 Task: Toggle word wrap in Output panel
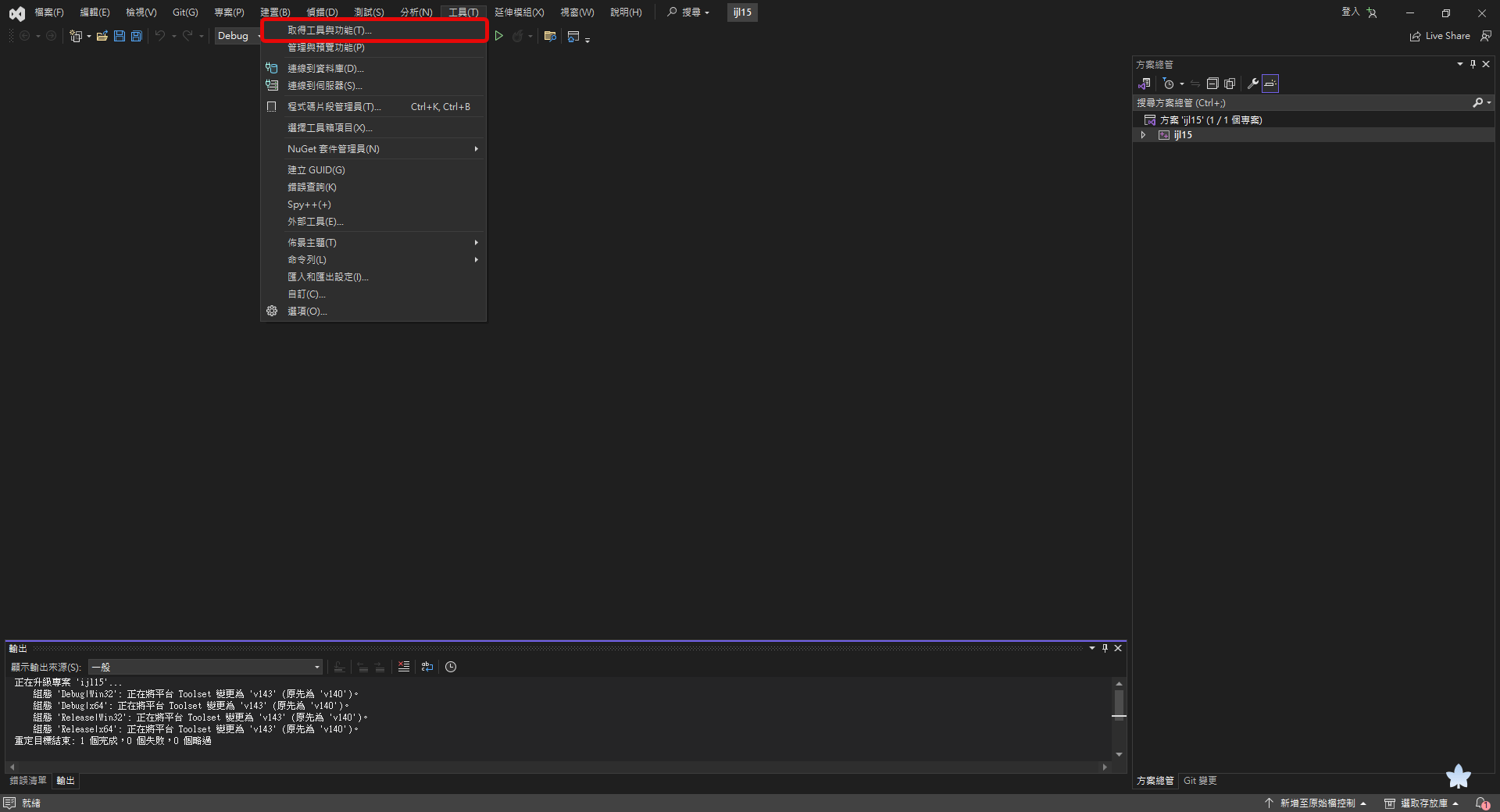427,667
